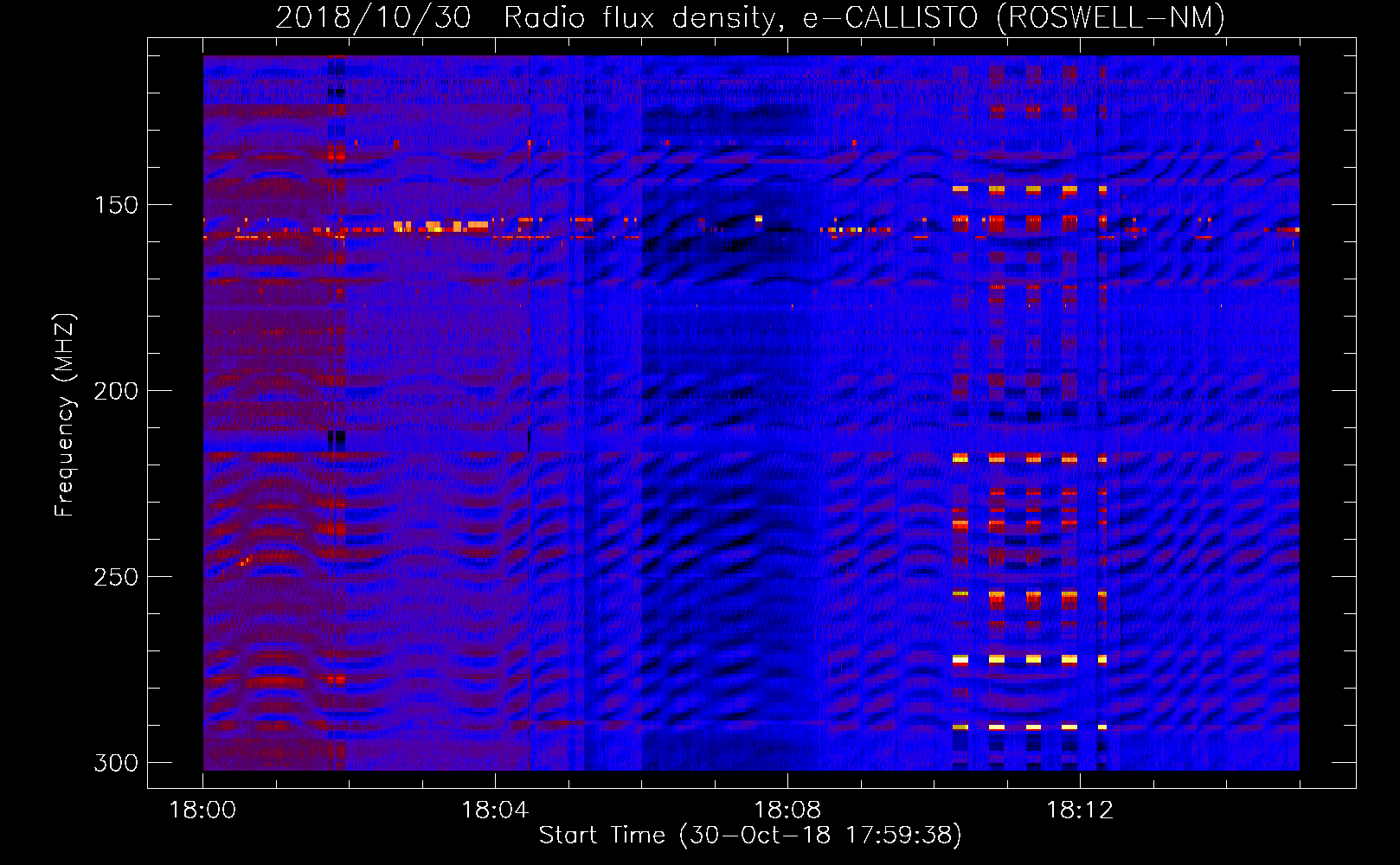This screenshot has height=865, width=1400.
Task: Click the 18:08 time tick label
Action: (x=787, y=811)
